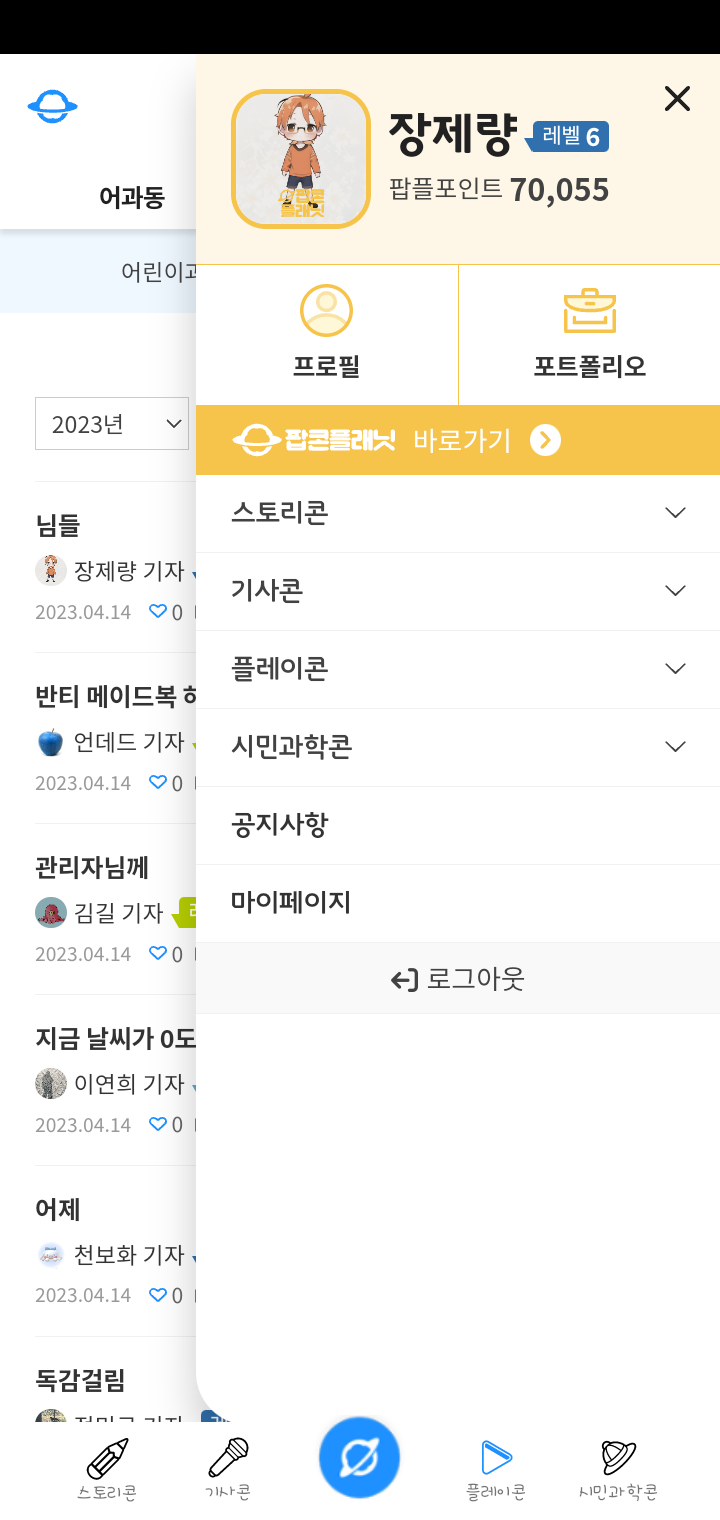Viewport: 720px width, 1520px height.
Task: Click the planet logo at top left
Action: coord(52,105)
